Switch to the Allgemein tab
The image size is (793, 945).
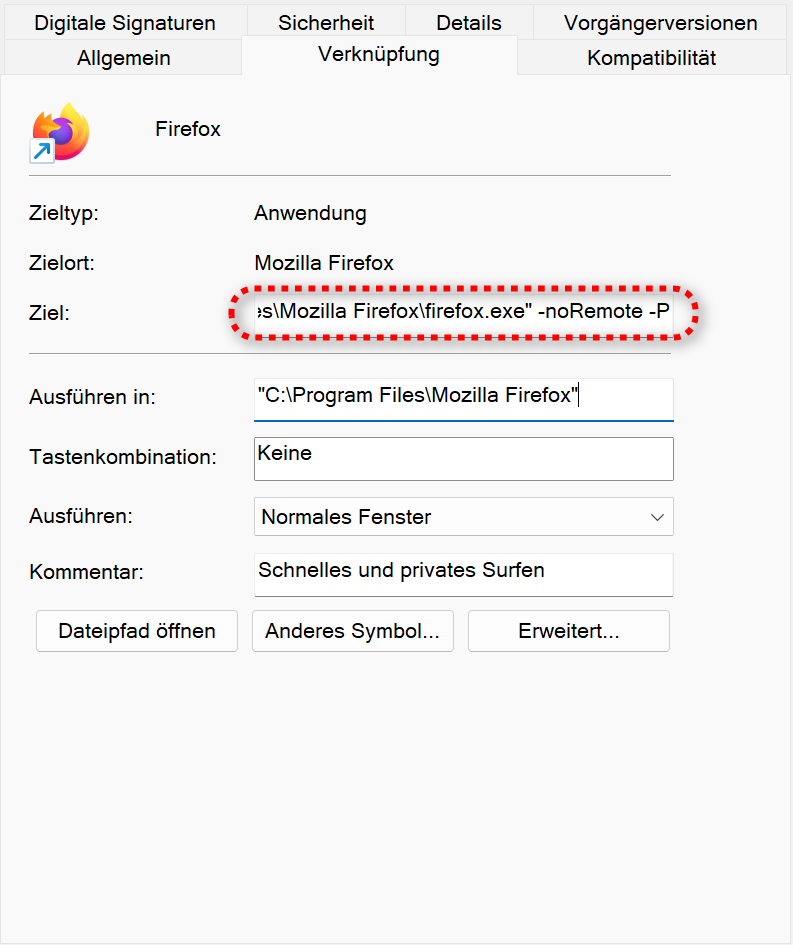(124, 58)
